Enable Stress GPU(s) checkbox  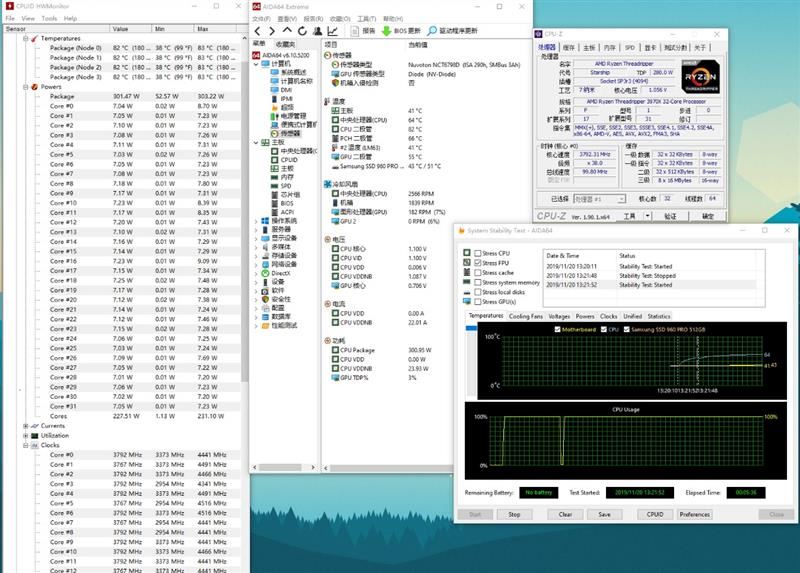coord(478,302)
